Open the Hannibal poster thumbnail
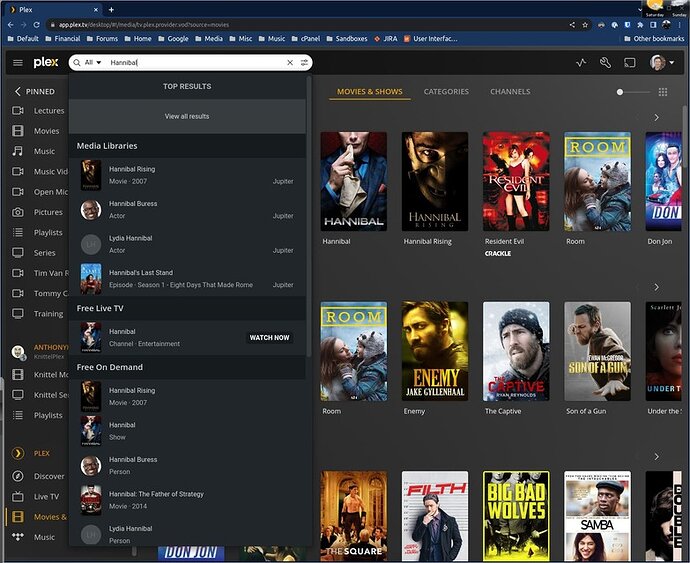This screenshot has width=690, height=563. tap(354, 181)
